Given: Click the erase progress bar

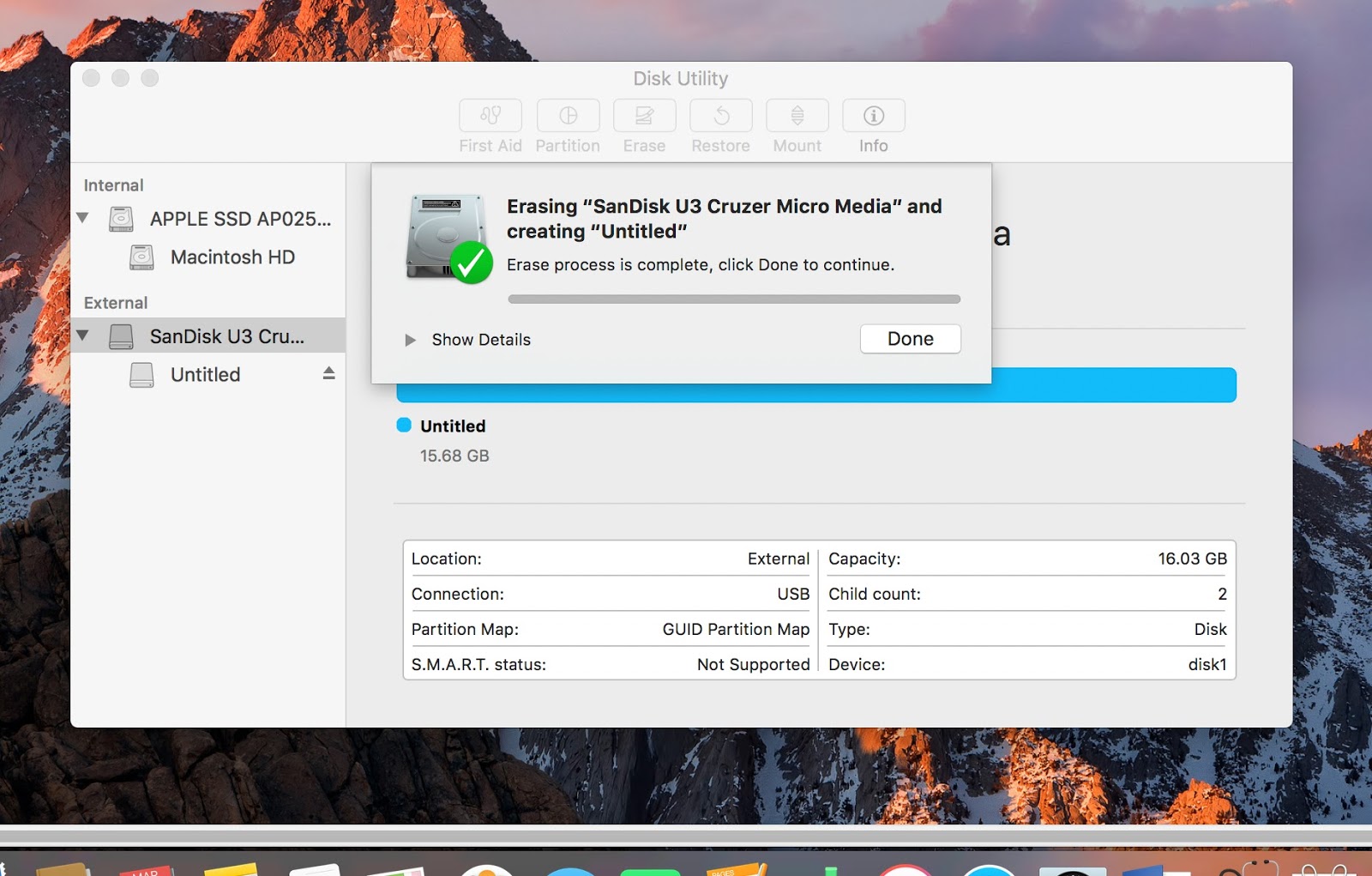Looking at the screenshot, I should 734,299.
